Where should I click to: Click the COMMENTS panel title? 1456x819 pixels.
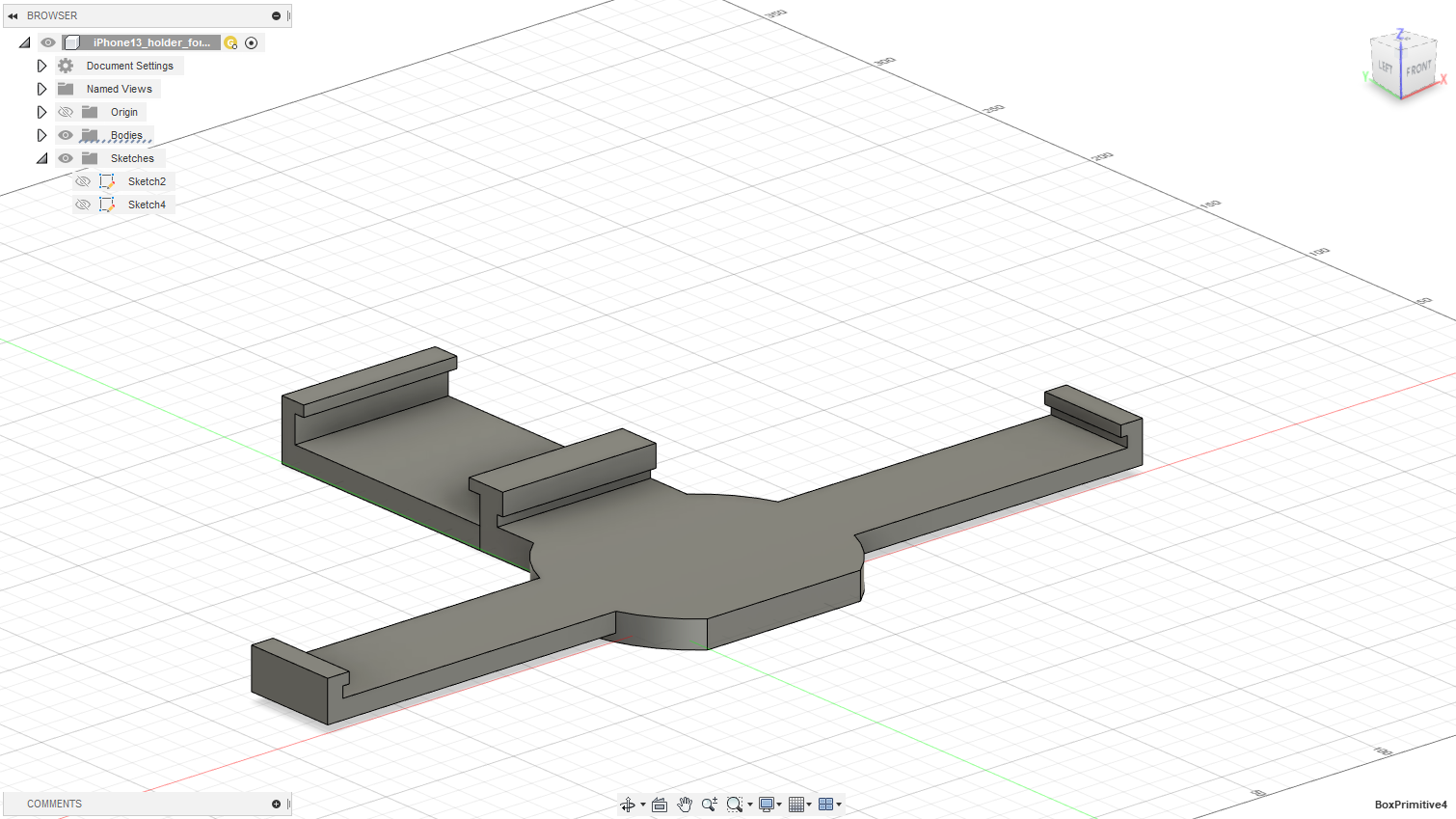click(54, 804)
